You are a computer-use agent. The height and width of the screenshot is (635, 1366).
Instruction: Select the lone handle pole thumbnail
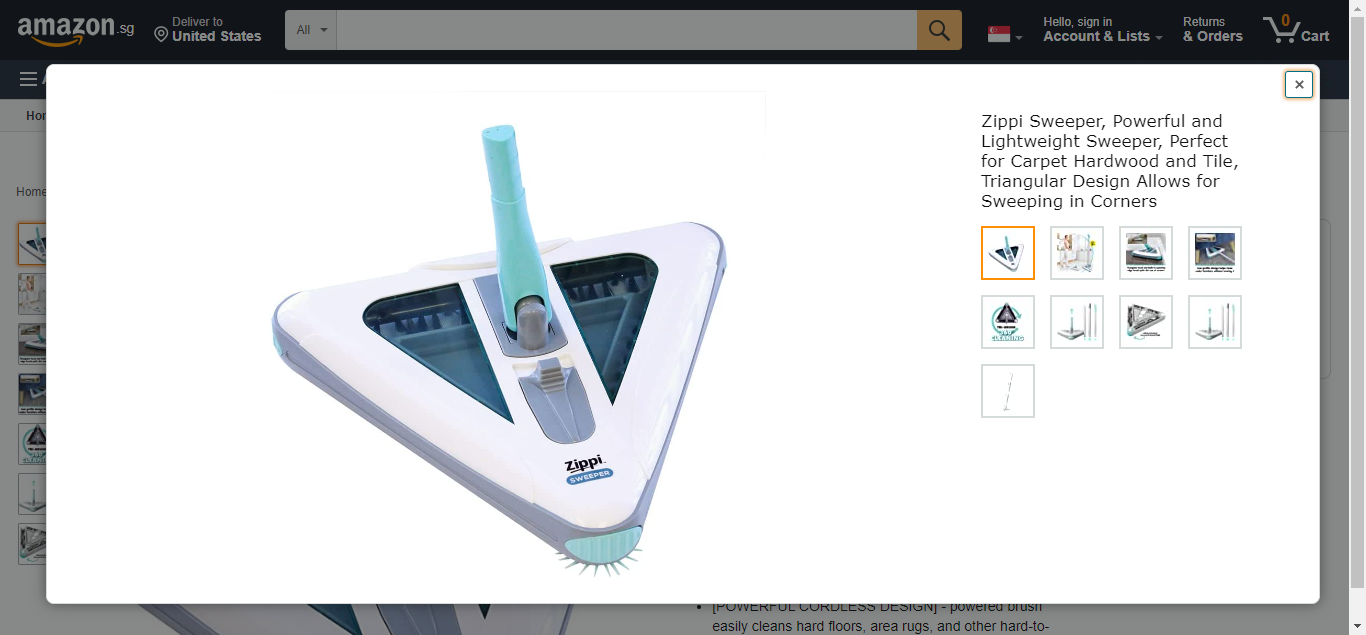[x=1008, y=391]
